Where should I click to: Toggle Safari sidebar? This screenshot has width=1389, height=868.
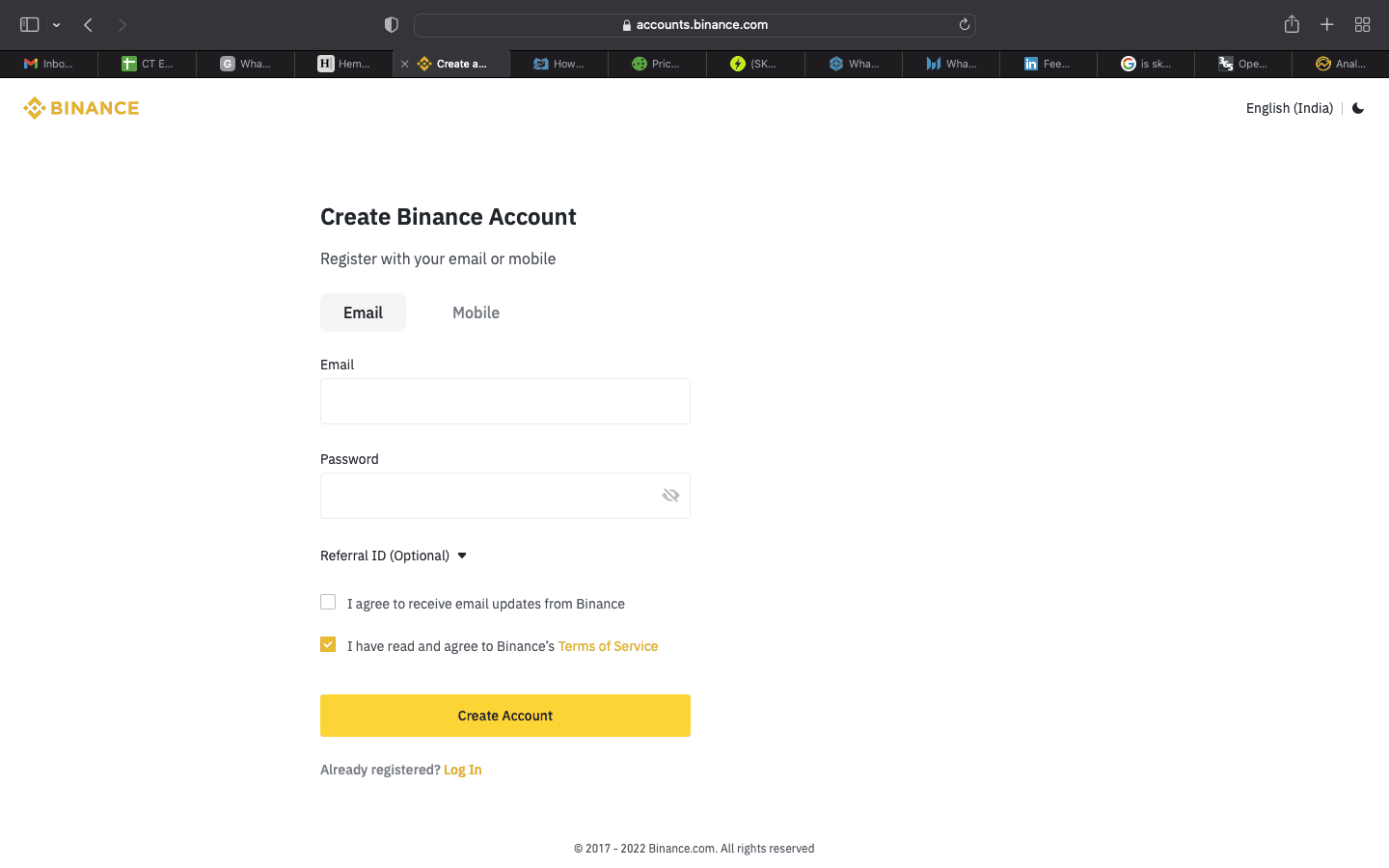(x=30, y=25)
